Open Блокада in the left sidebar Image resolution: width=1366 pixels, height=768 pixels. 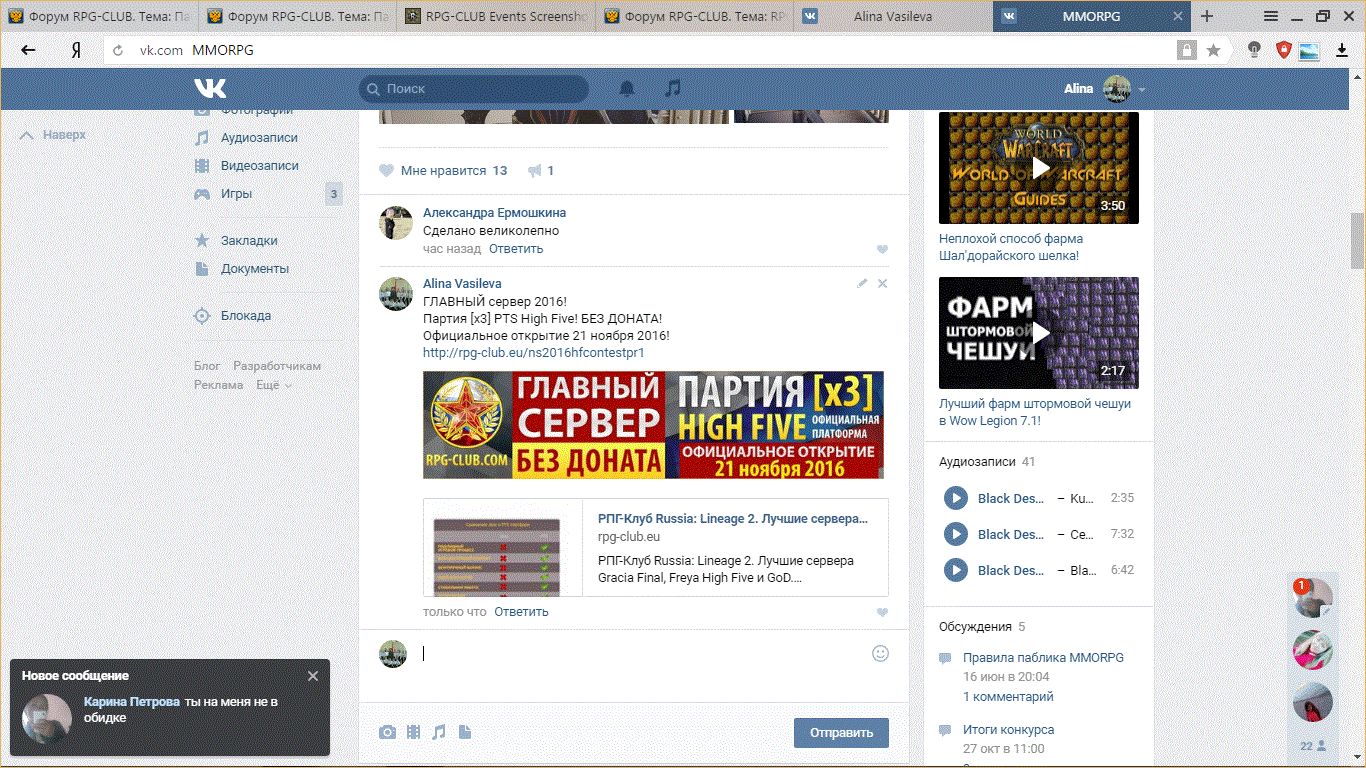(x=246, y=316)
